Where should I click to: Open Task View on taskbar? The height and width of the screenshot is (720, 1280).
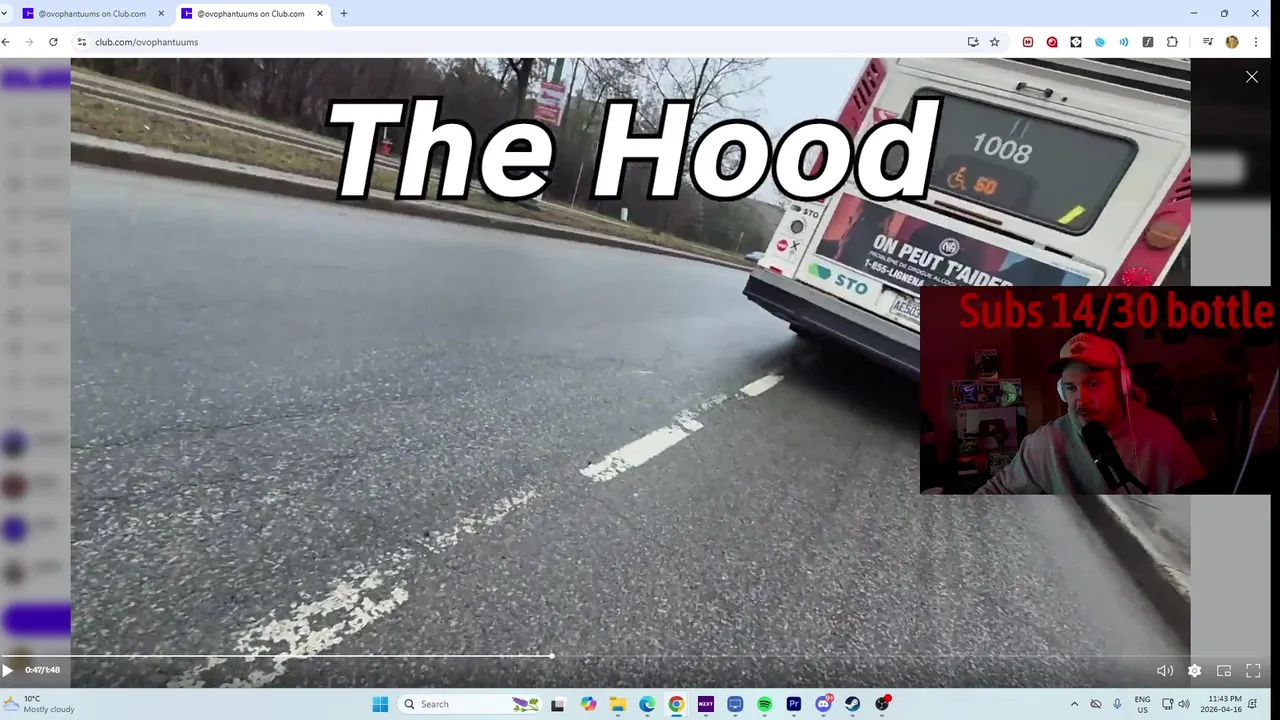tap(558, 704)
